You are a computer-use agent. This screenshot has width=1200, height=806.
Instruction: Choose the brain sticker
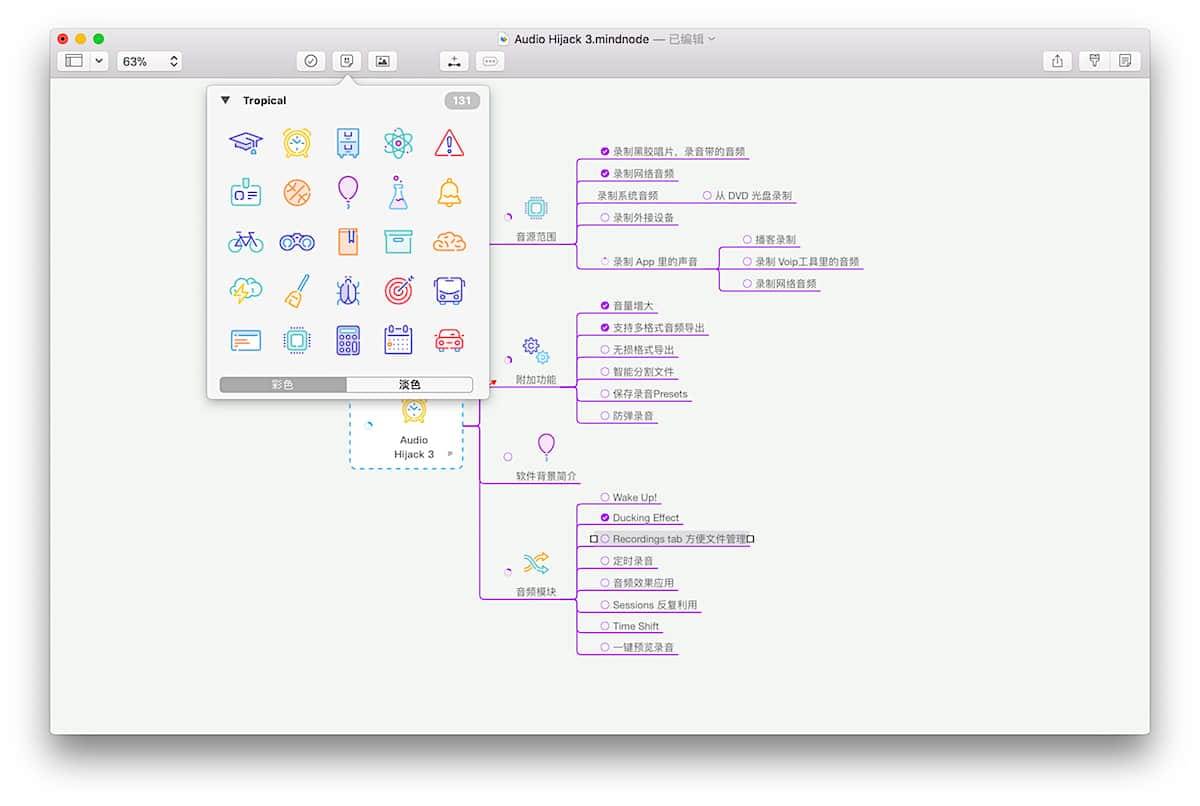tap(450, 241)
